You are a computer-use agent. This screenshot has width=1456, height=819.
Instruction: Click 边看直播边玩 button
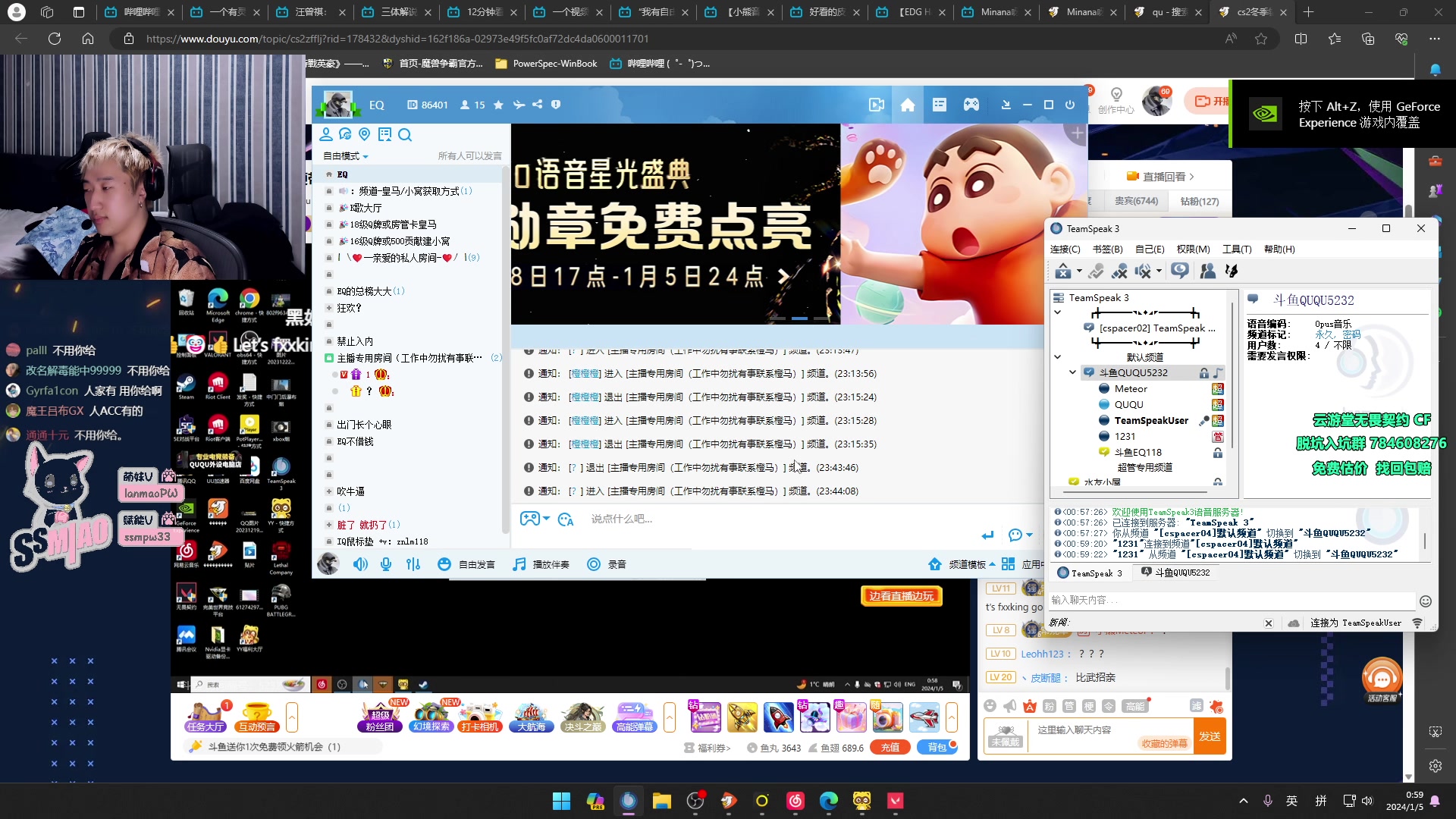point(902,596)
